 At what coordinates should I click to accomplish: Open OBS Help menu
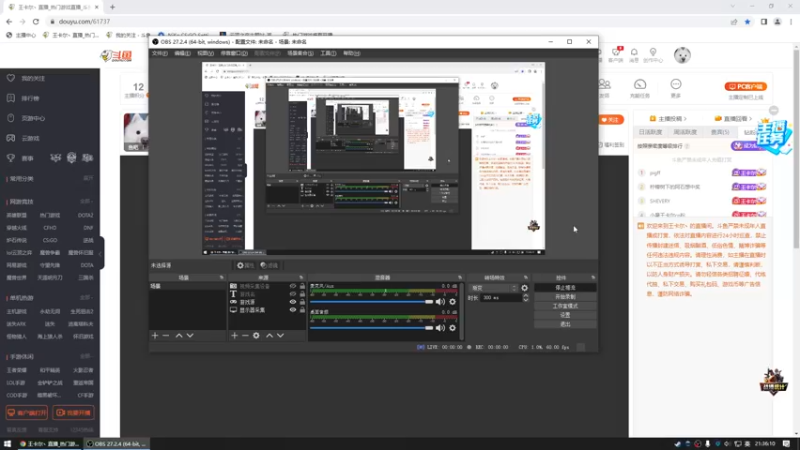point(351,53)
